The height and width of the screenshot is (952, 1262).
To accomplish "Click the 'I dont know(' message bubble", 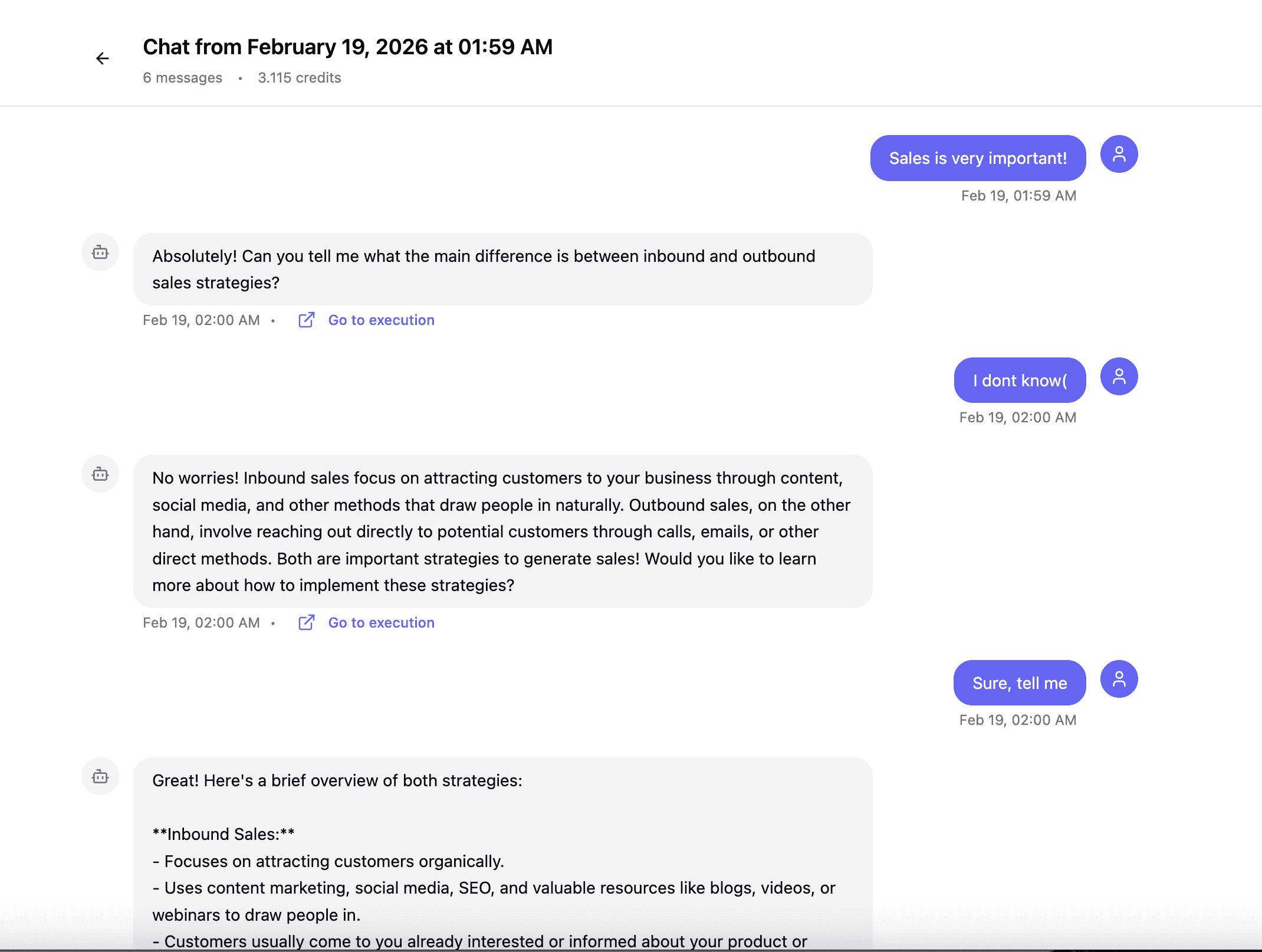I will coord(1020,380).
